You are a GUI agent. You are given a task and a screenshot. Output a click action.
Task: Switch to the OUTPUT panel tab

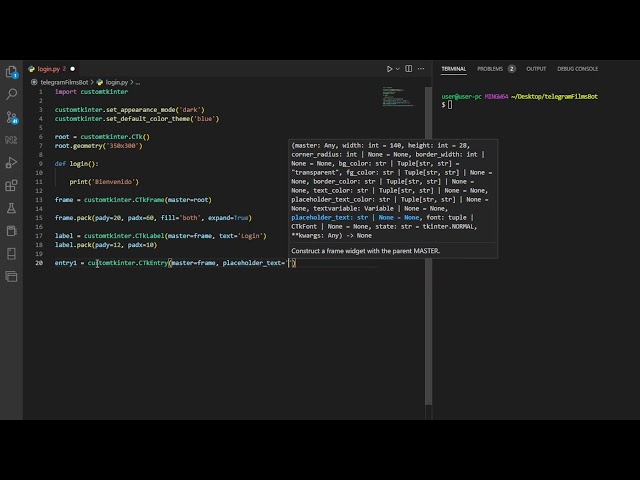point(536,69)
